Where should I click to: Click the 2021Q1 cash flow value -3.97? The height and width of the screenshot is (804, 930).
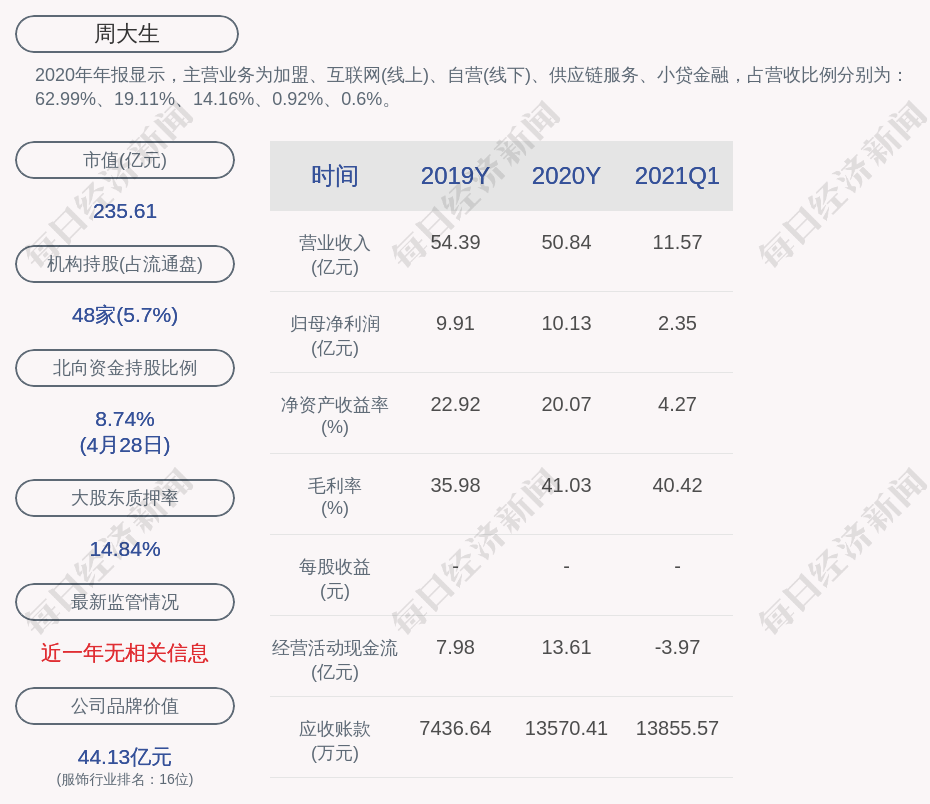(677, 647)
